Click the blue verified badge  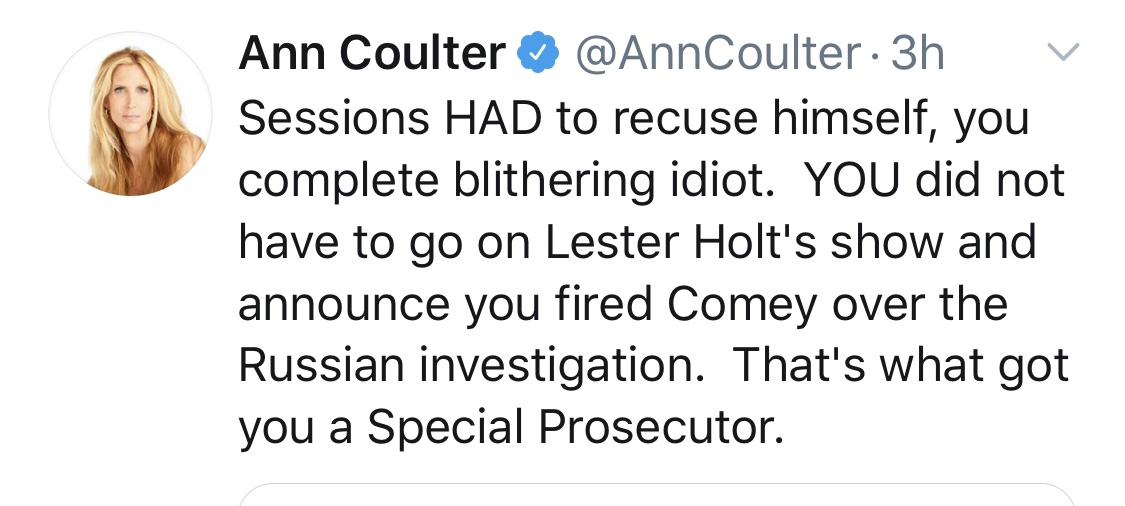[536, 56]
